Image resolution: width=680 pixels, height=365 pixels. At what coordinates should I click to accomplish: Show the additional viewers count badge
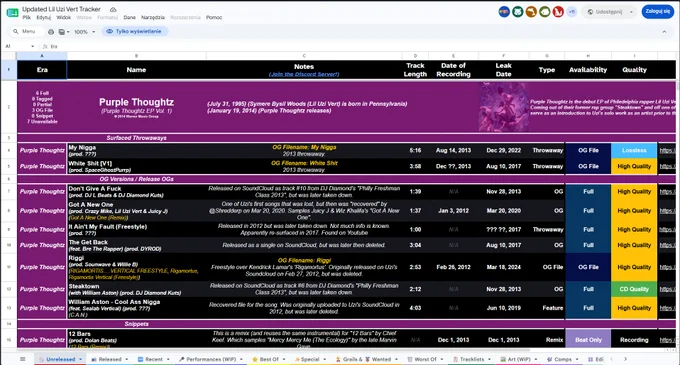tap(572, 12)
